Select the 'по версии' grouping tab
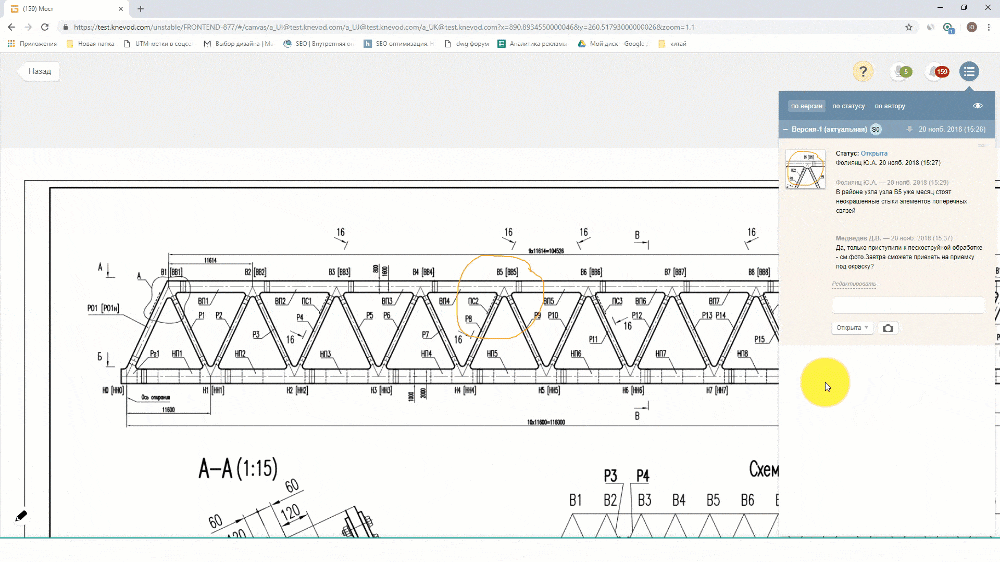Viewport: 1000px width, 562px height. 807,106
